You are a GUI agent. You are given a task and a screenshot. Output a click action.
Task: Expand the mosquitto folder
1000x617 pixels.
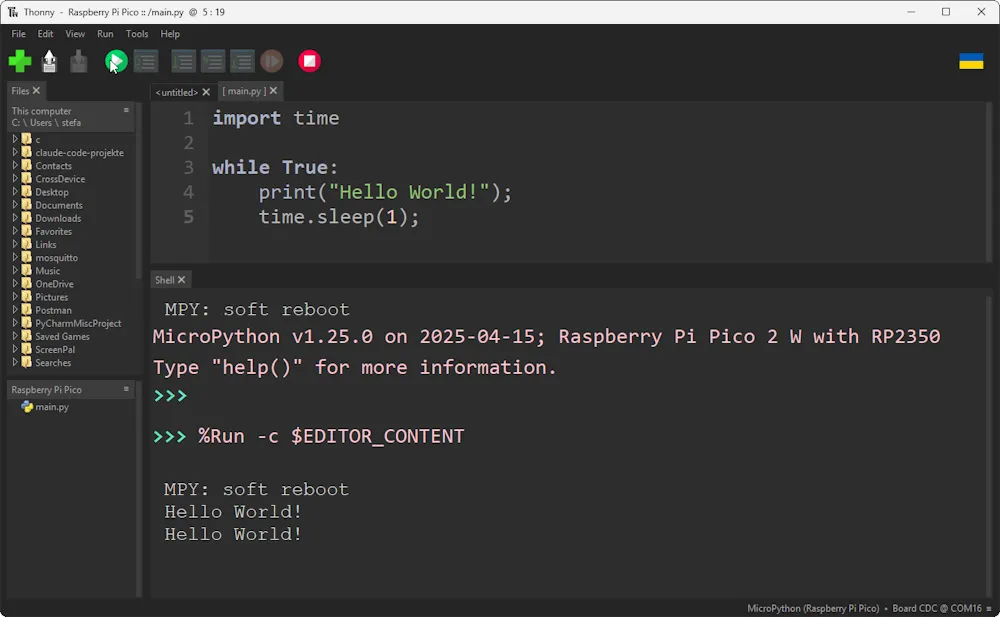[x=15, y=257]
